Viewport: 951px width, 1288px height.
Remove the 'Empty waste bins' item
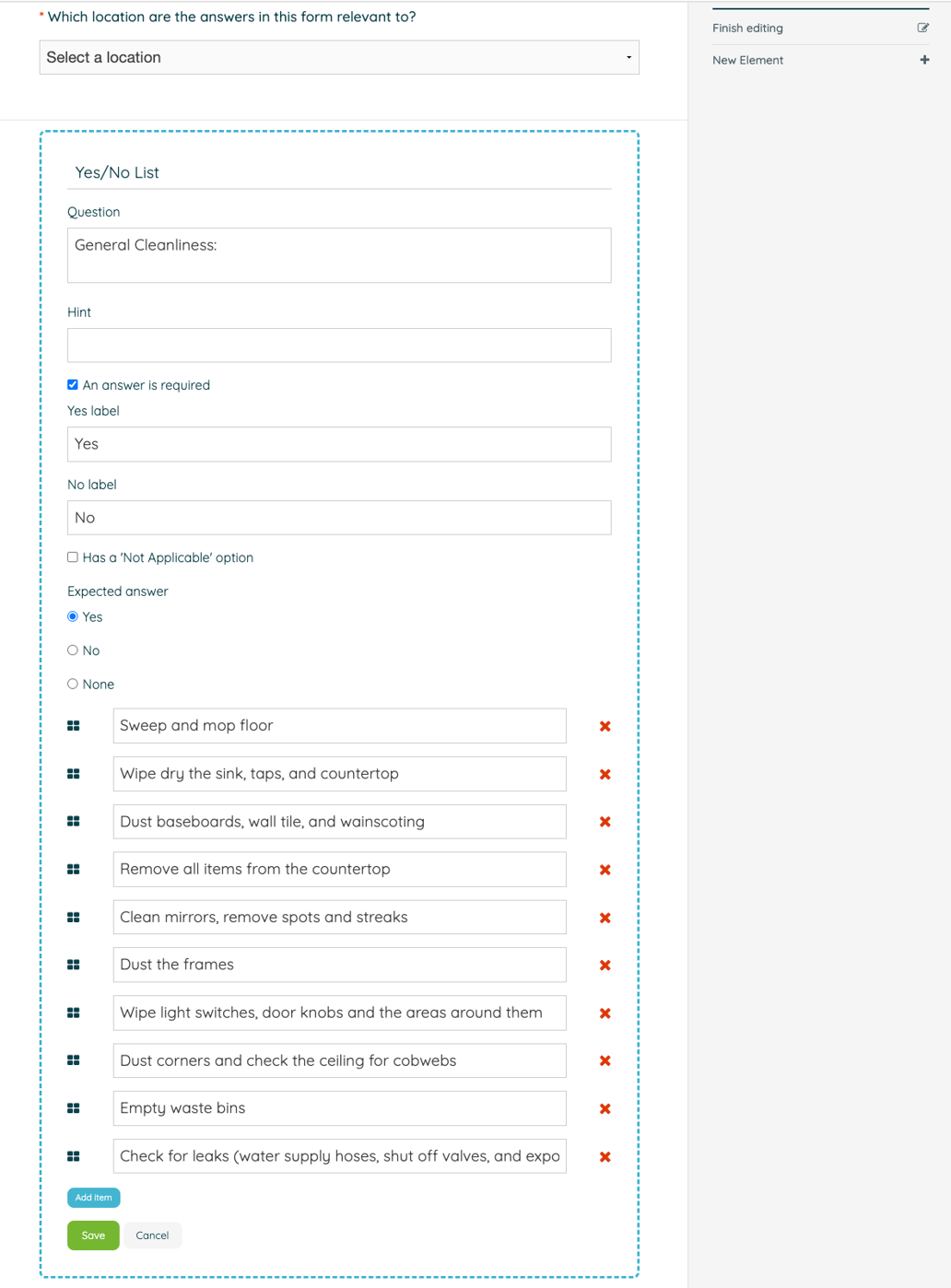[605, 1108]
